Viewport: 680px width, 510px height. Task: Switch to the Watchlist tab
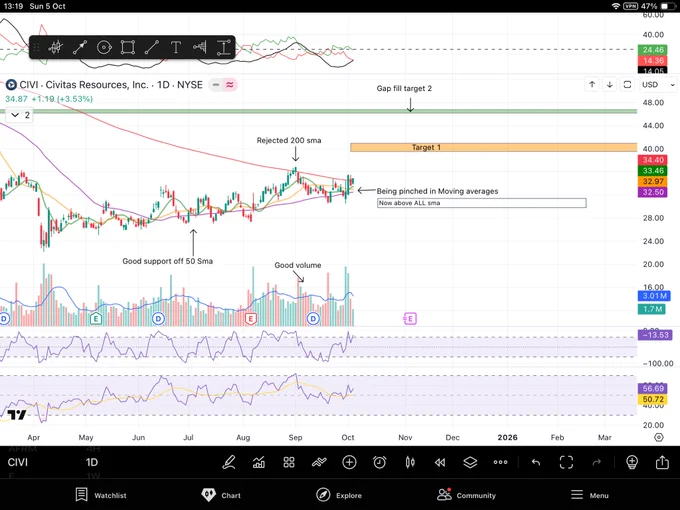coord(101,494)
